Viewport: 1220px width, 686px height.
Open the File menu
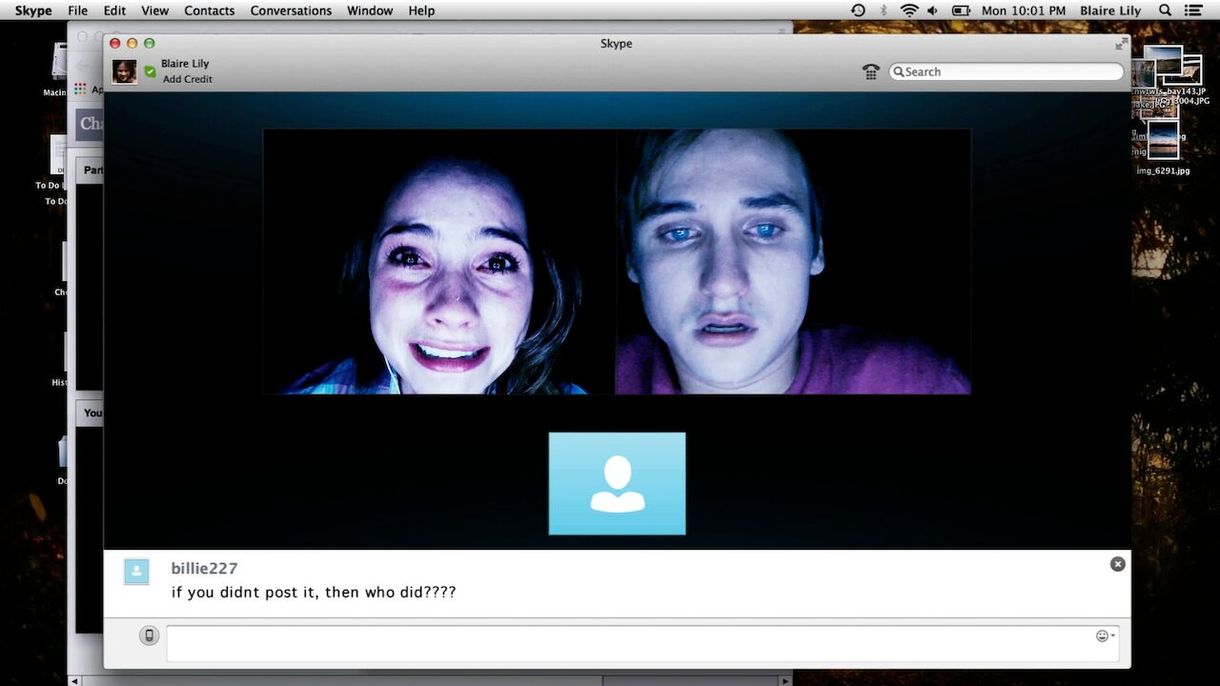77,10
